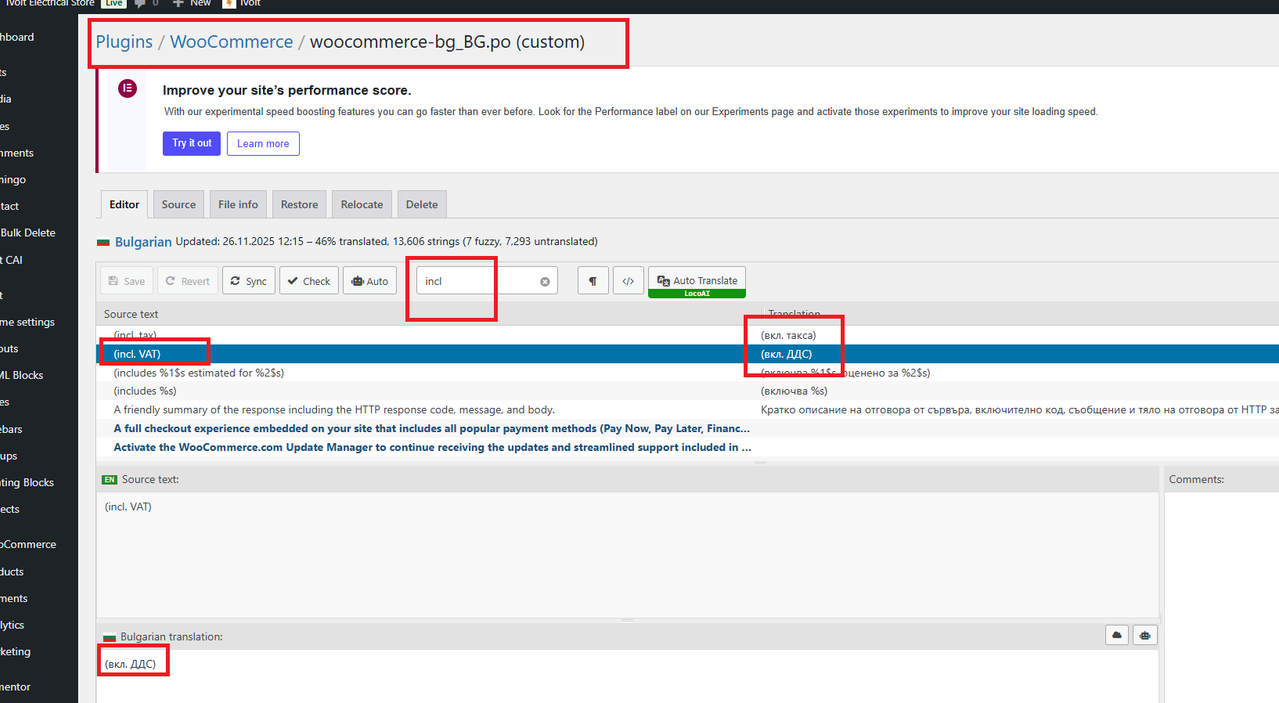1279x703 pixels.
Task: Click the New item in admin bar
Action: (192, 4)
